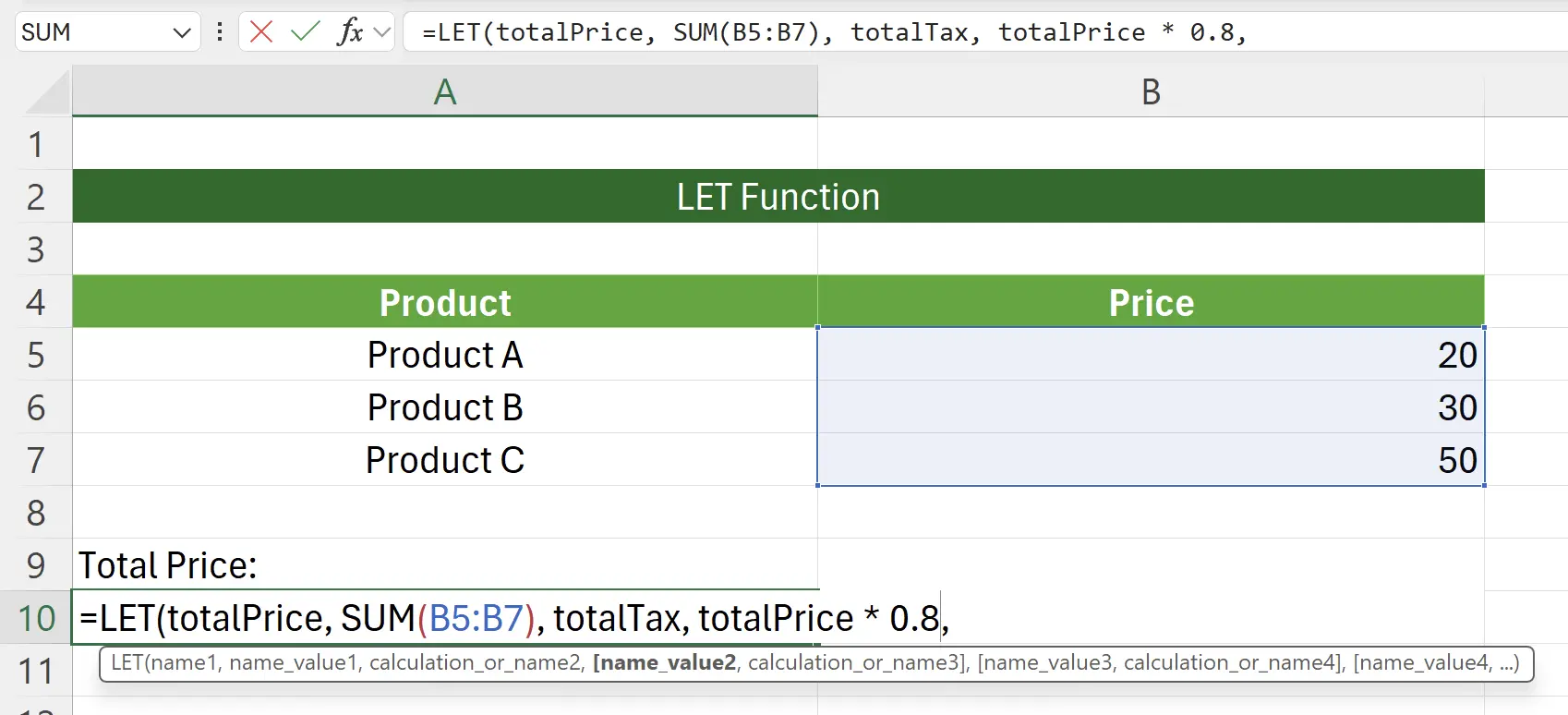
Task: Click empty cell B9 beside Total Price
Action: click(1151, 565)
